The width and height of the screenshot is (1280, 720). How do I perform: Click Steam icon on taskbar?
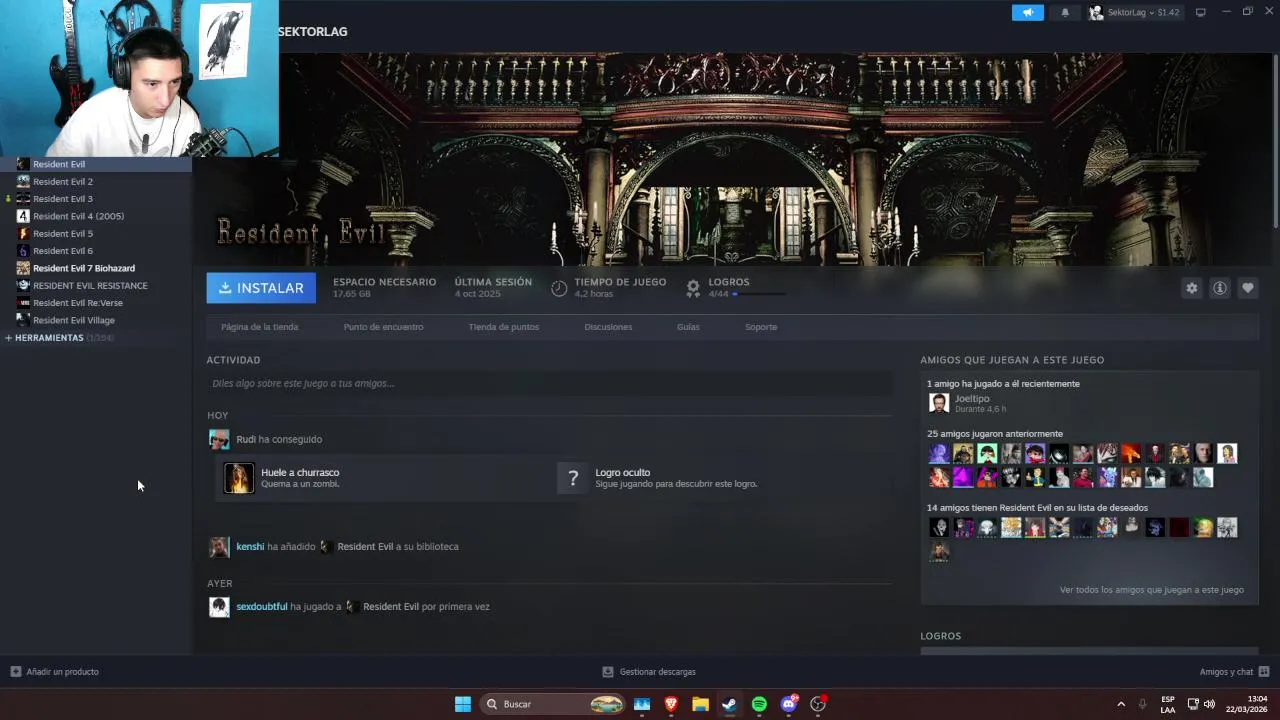click(x=730, y=704)
